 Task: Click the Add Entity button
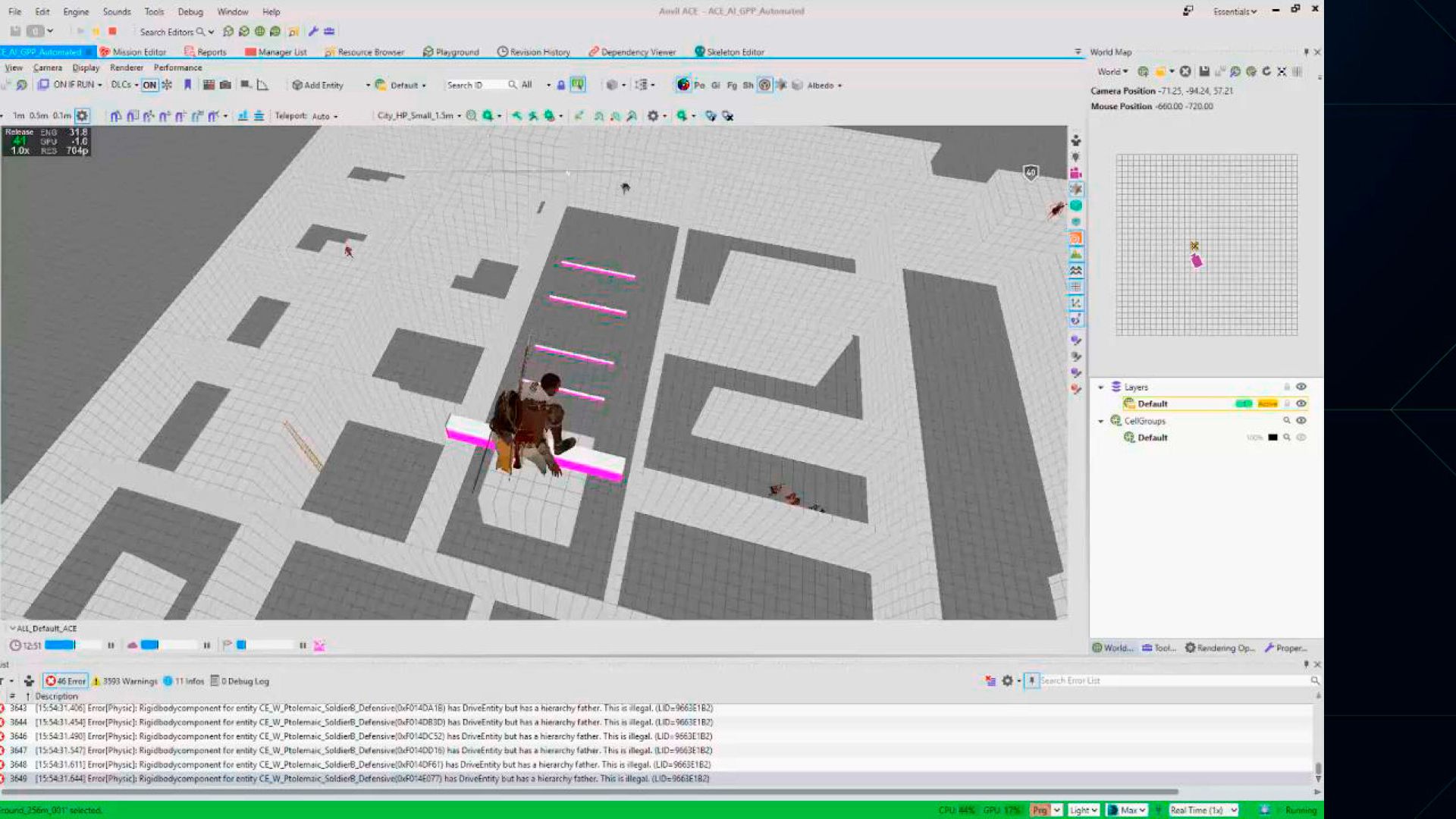coord(318,85)
